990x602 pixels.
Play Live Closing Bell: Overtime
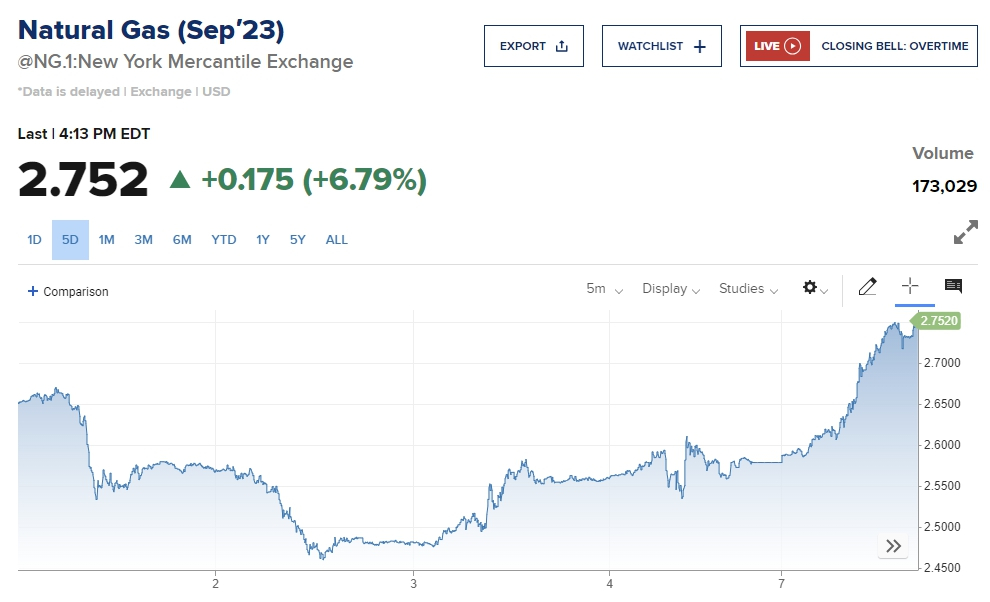858,46
